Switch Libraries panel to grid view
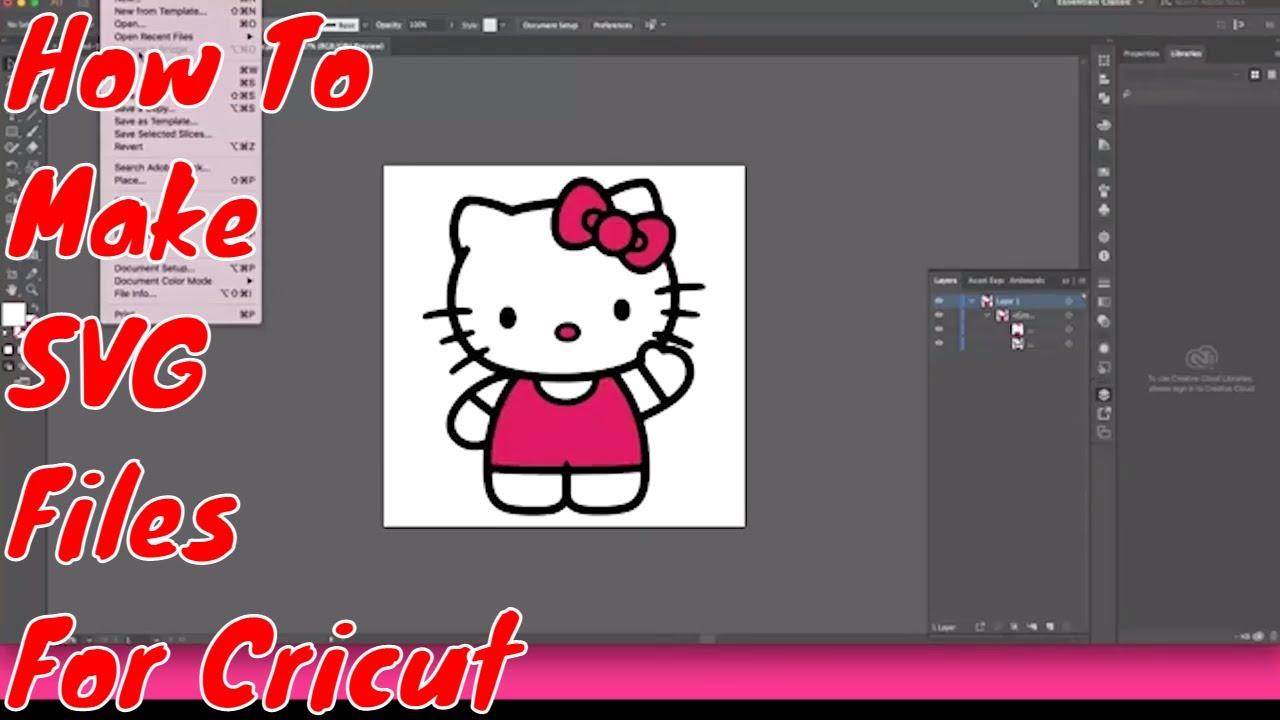This screenshot has height=720, width=1280. (1255, 74)
